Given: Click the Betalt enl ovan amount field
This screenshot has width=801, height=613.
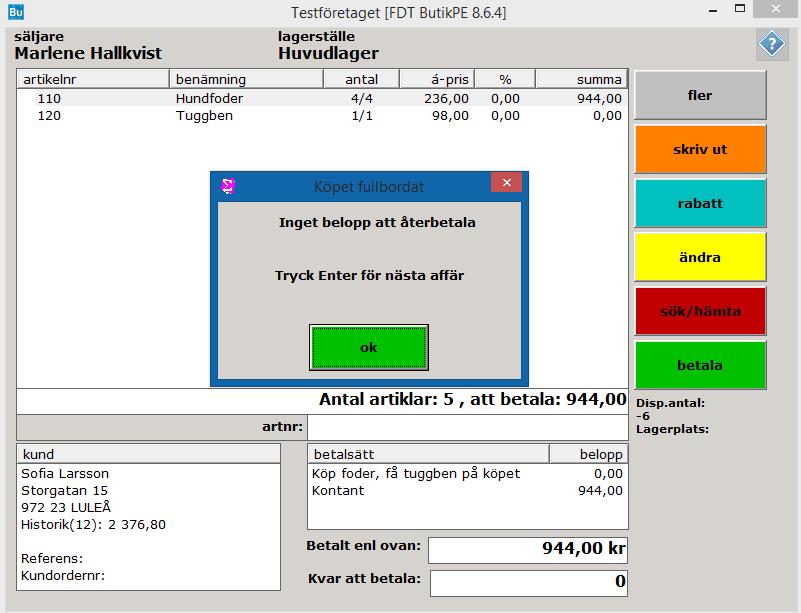Looking at the screenshot, I should [x=528, y=550].
